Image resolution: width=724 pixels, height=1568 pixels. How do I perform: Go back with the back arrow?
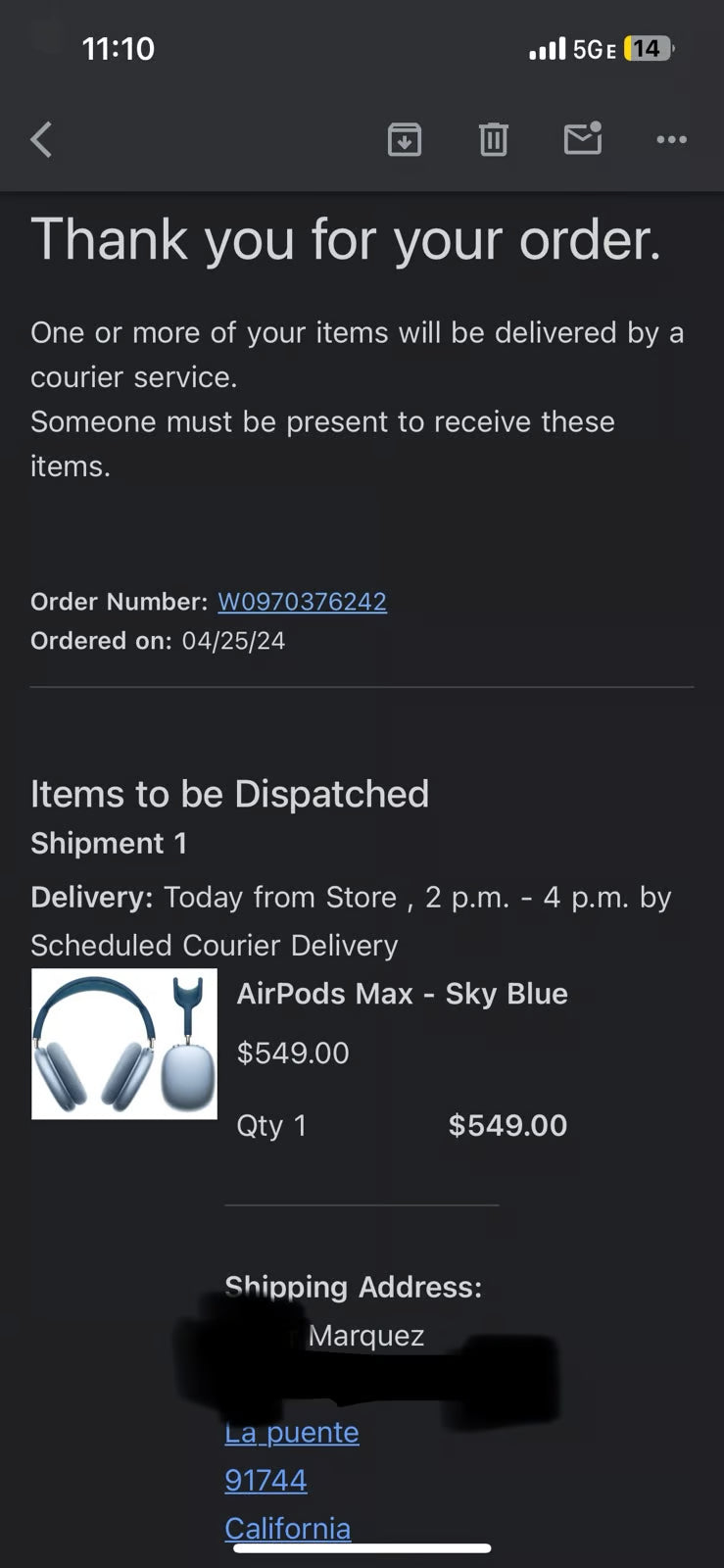41,139
